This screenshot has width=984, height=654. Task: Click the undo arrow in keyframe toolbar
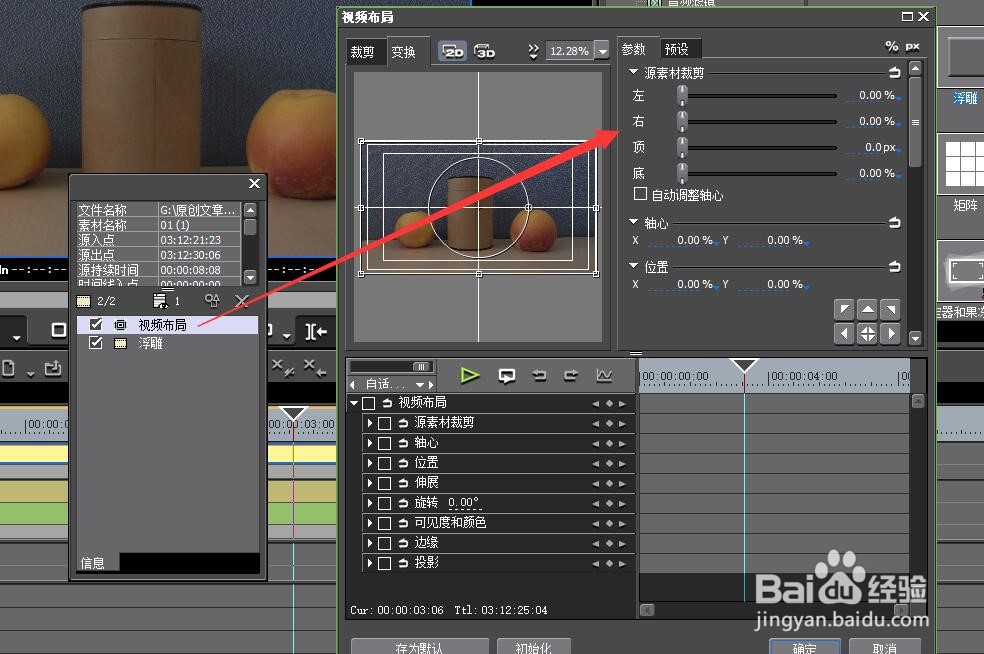pyautogui.click(x=539, y=375)
